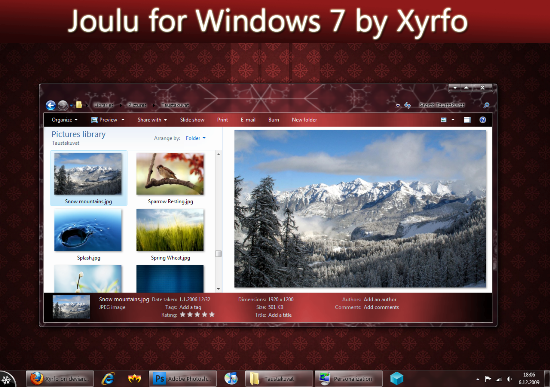Set rating with the third star
The height and width of the screenshot is (387, 550).
(x=197, y=315)
